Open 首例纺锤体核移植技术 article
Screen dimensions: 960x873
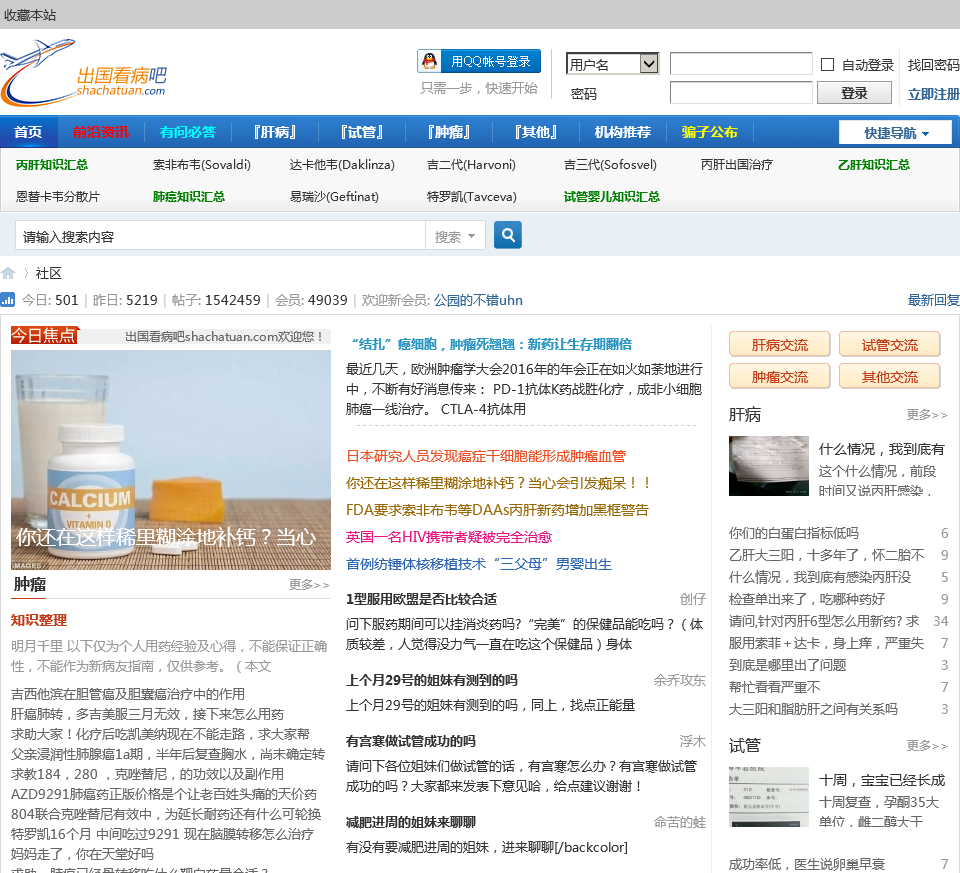click(479, 564)
